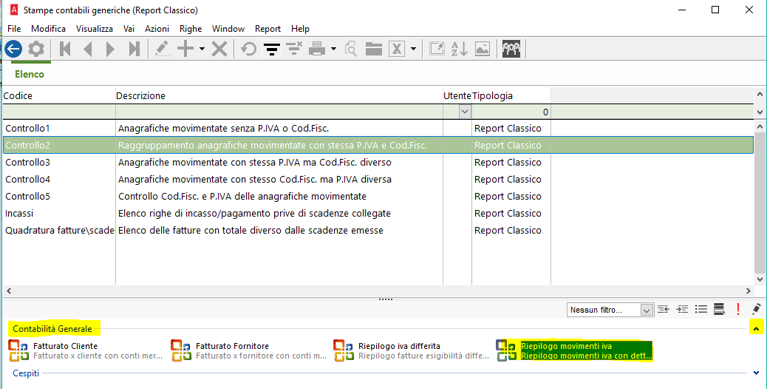The width and height of the screenshot is (767, 389).
Task: Click the vertical scrollbar of the list
Action: pos(759,203)
